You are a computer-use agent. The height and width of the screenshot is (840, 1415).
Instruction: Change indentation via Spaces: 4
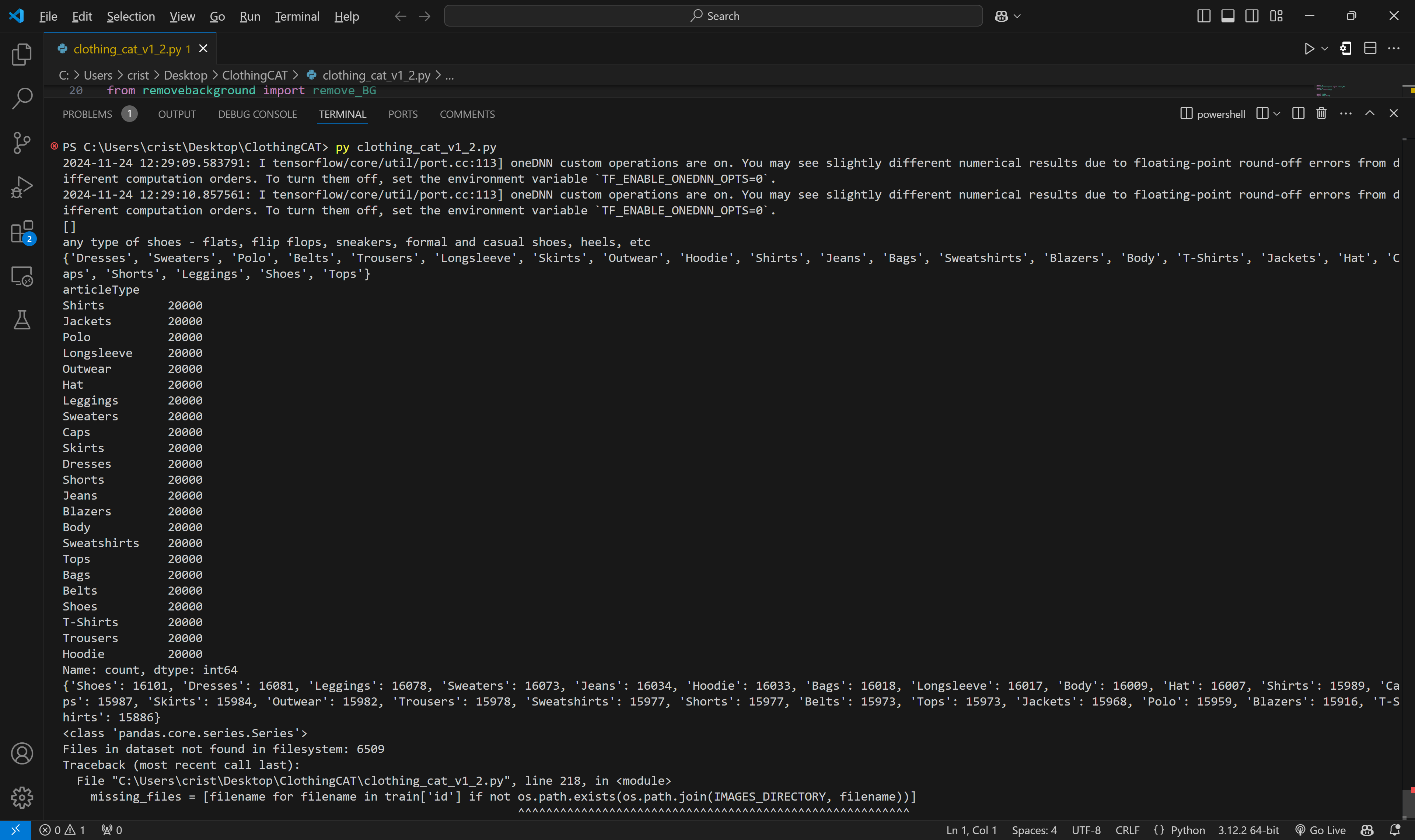click(x=1034, y=830)
